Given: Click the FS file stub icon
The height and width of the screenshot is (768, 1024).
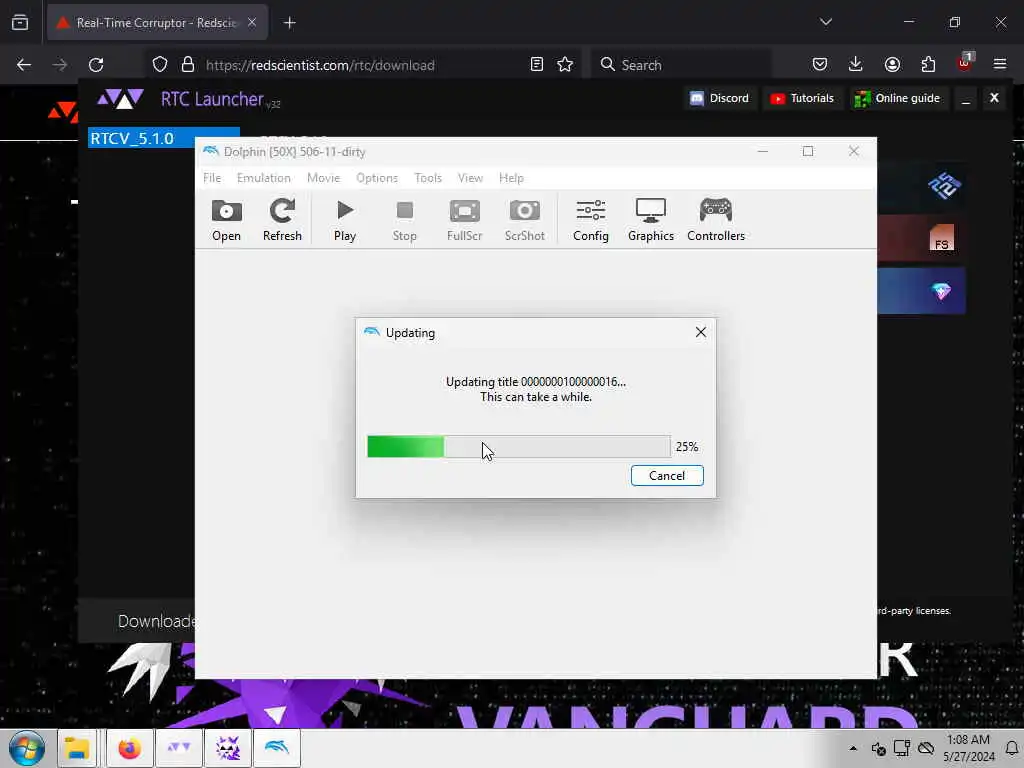Looking at the screenshot, I should [x=941, y=238].
